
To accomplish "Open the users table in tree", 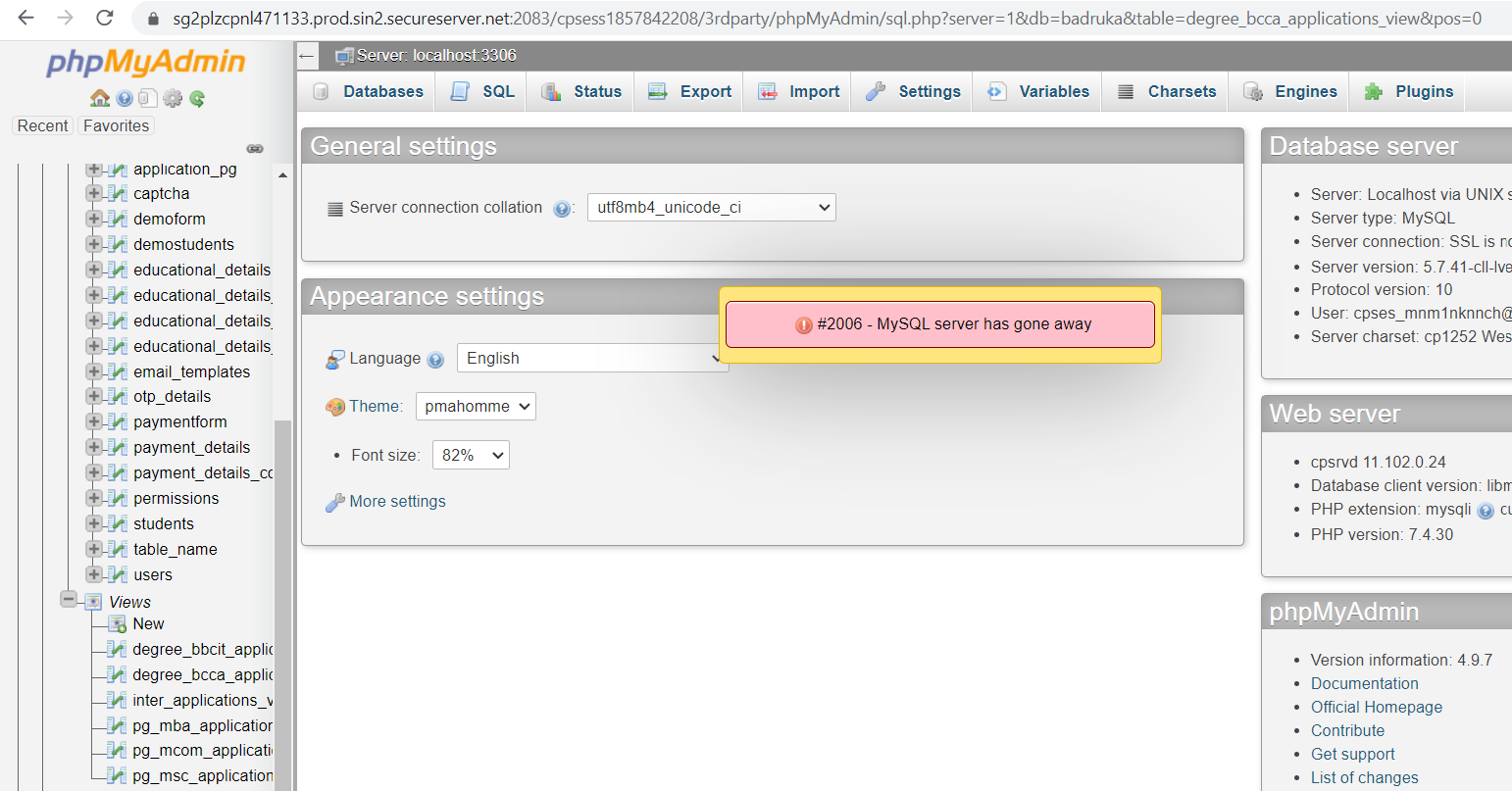I will 153,574.
